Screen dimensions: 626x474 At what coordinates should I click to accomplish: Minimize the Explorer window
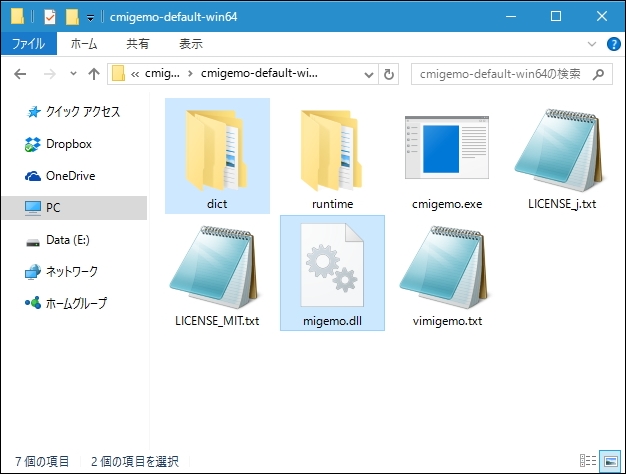point(511,16)
